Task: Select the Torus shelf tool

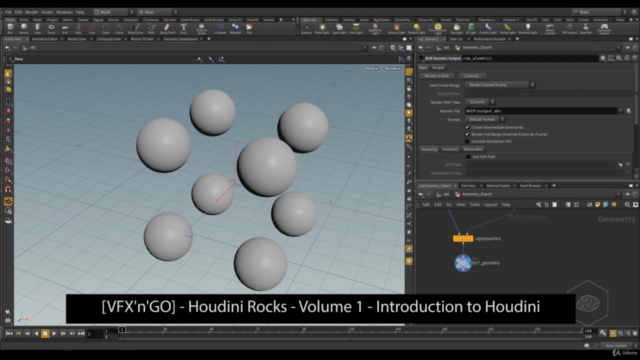Action: (x=51, y=28)
